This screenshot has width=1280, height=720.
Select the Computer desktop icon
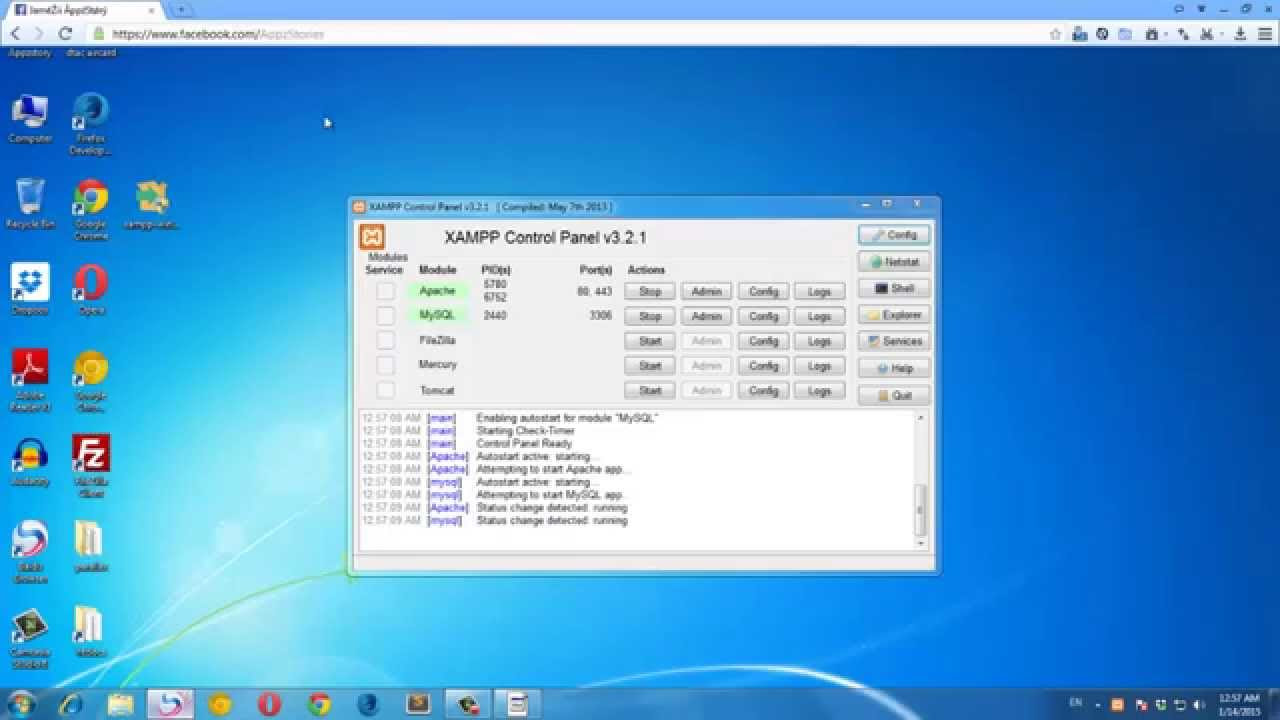click(x=30, y=120)
